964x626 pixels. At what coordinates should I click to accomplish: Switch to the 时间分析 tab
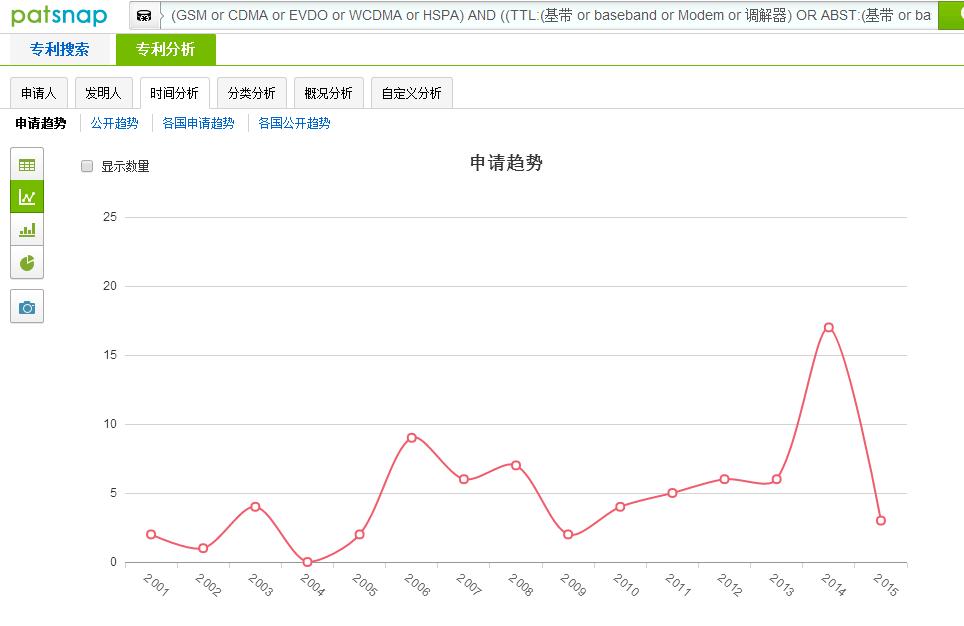(175, 93)
